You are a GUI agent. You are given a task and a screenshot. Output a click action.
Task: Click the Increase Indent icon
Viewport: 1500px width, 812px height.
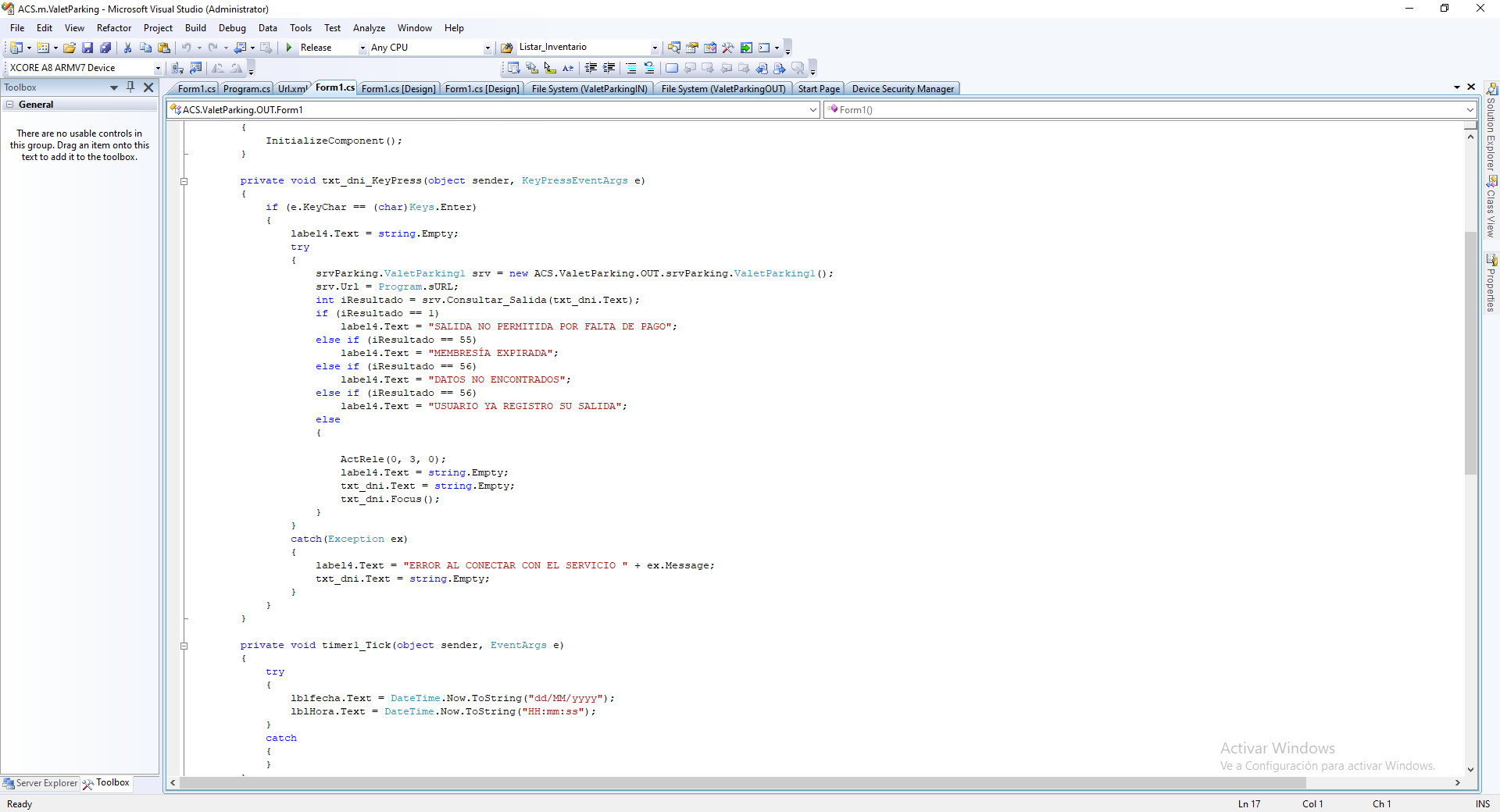(609, 68)
